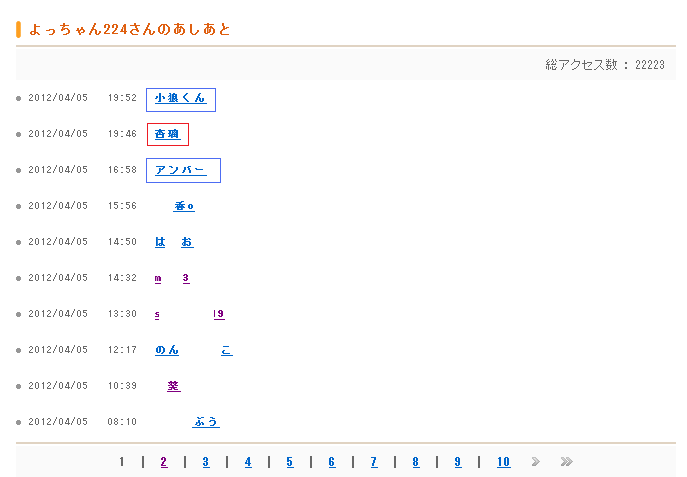The width and height of the screenshot is (687, 477).
Task: Jump to last page double-arrow icon
Action: click(x=566, y=462)
